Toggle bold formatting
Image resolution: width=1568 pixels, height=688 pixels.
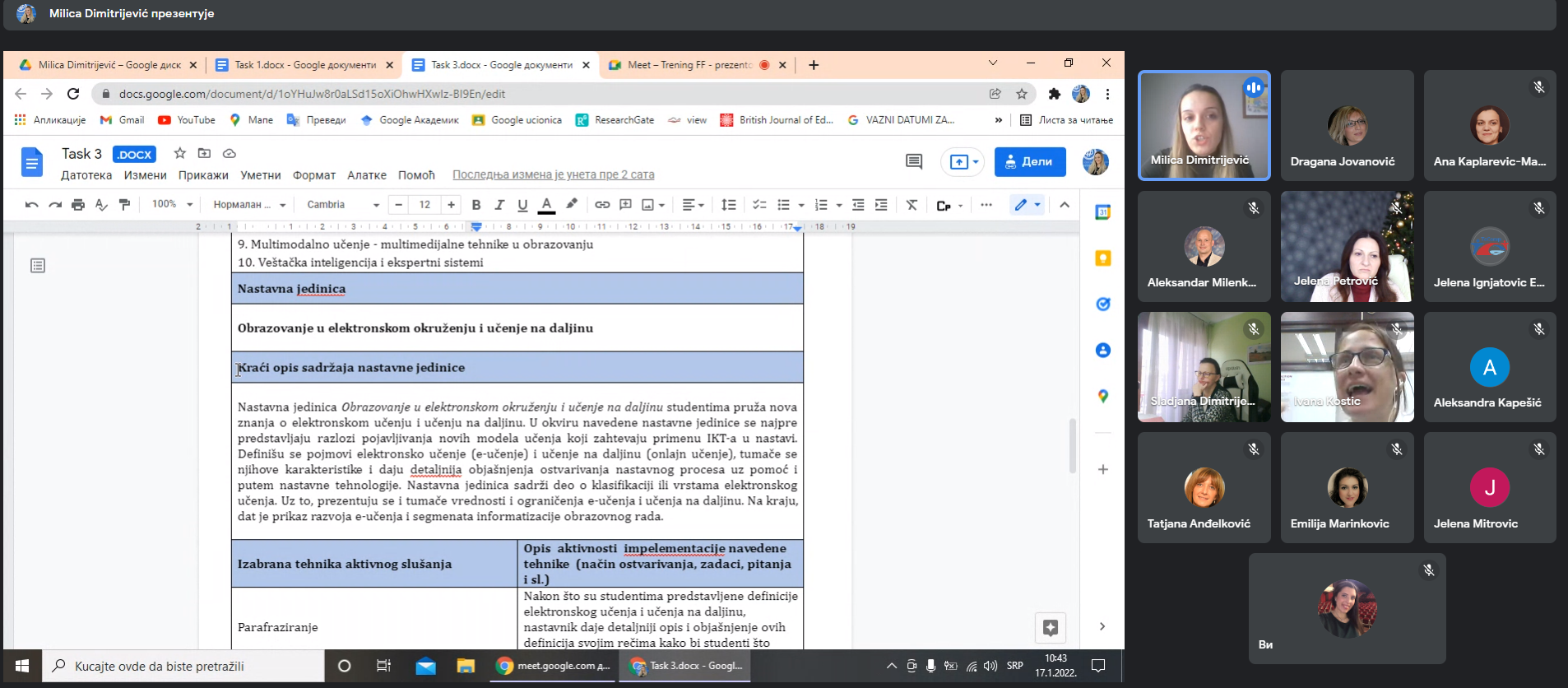[476, 205]
